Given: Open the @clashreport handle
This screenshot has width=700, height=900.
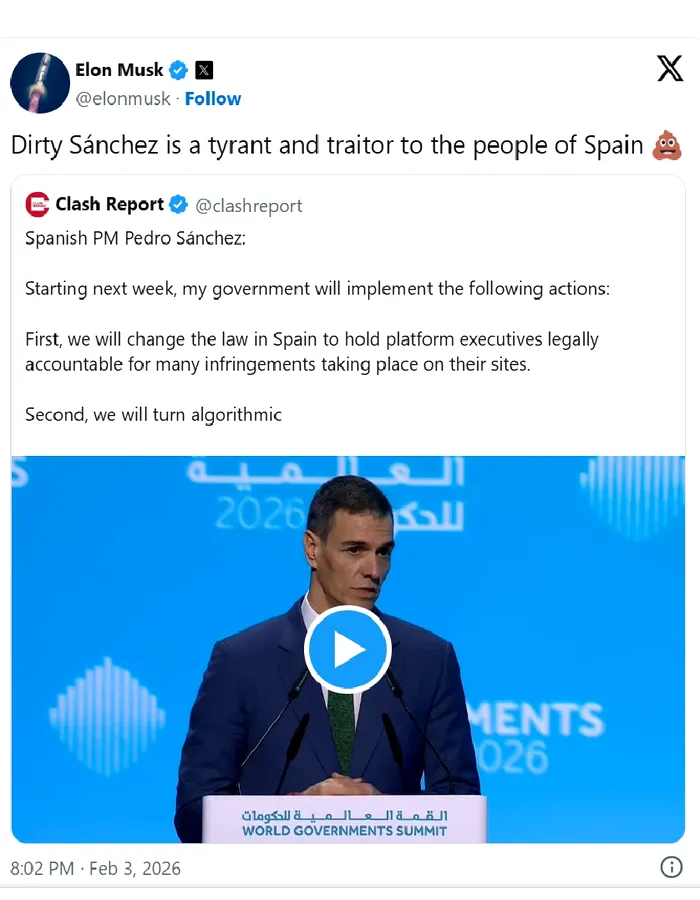Looking at the screenshot, I should coord(248,206).
